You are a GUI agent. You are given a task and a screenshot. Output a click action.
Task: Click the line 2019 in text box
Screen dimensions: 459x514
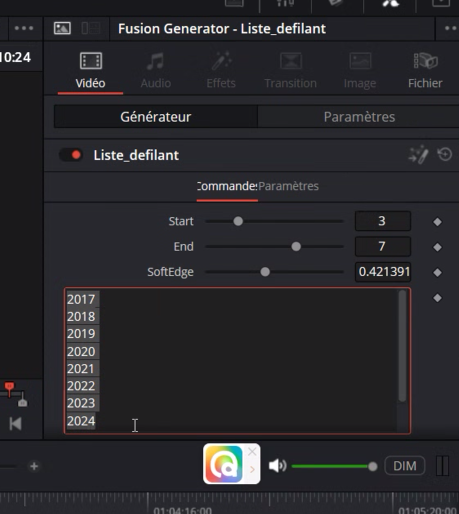(81, 334)
